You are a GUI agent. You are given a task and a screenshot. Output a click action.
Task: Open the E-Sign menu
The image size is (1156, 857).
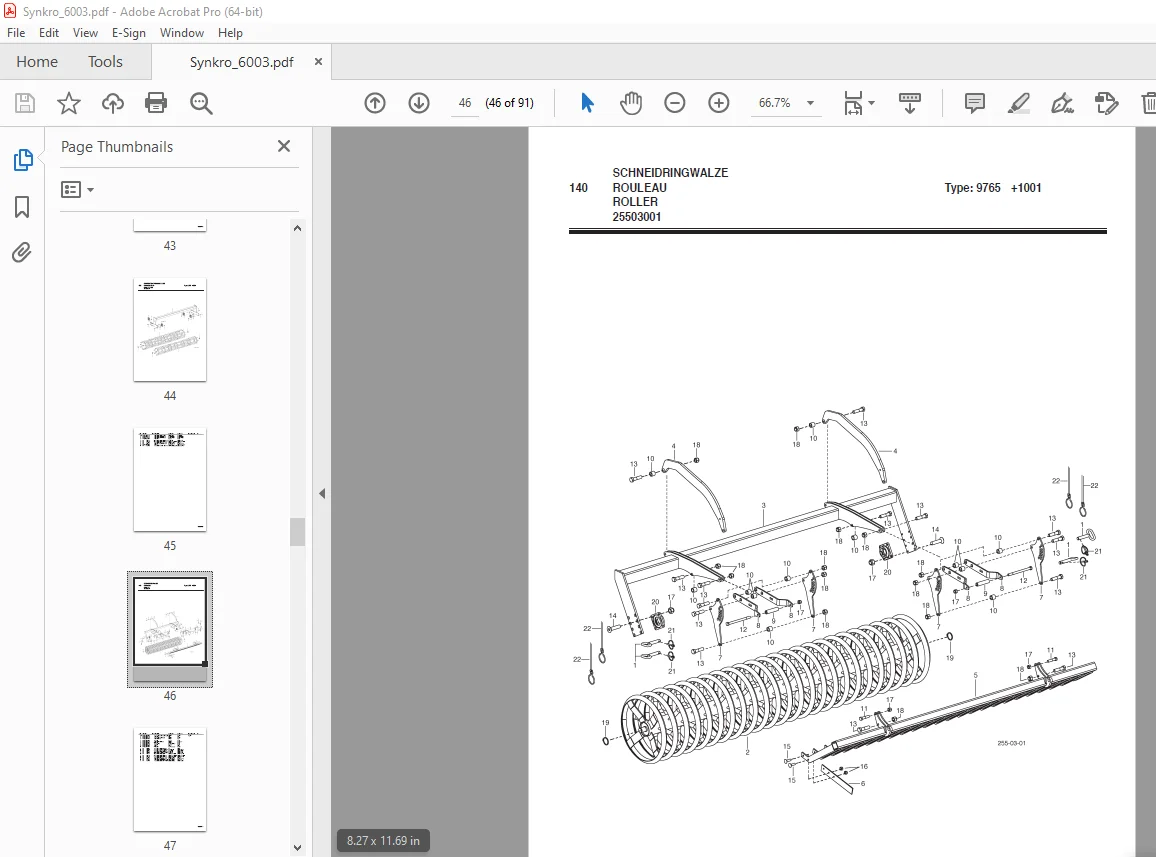click(129, 32)
